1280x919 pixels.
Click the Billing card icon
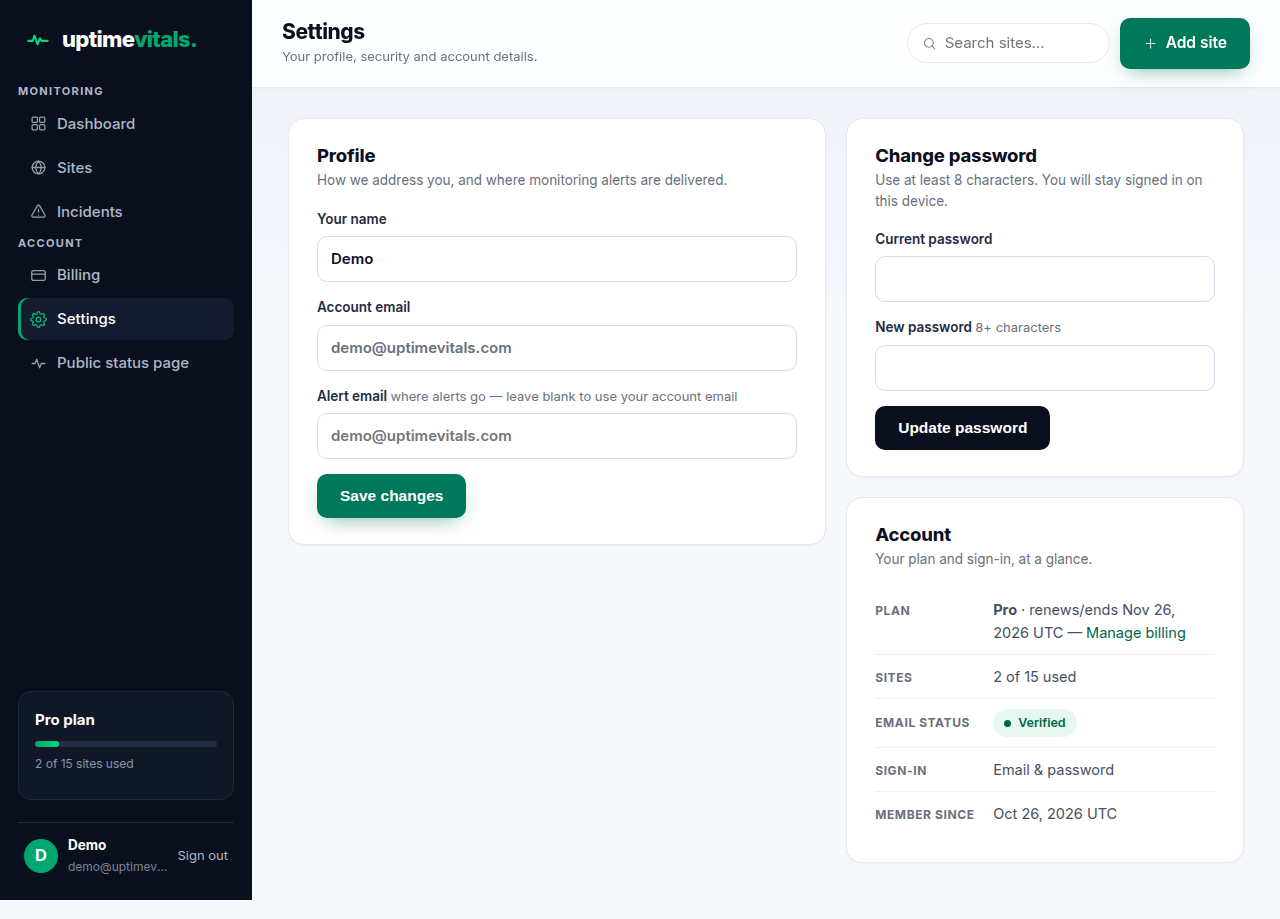coord(38,275)
